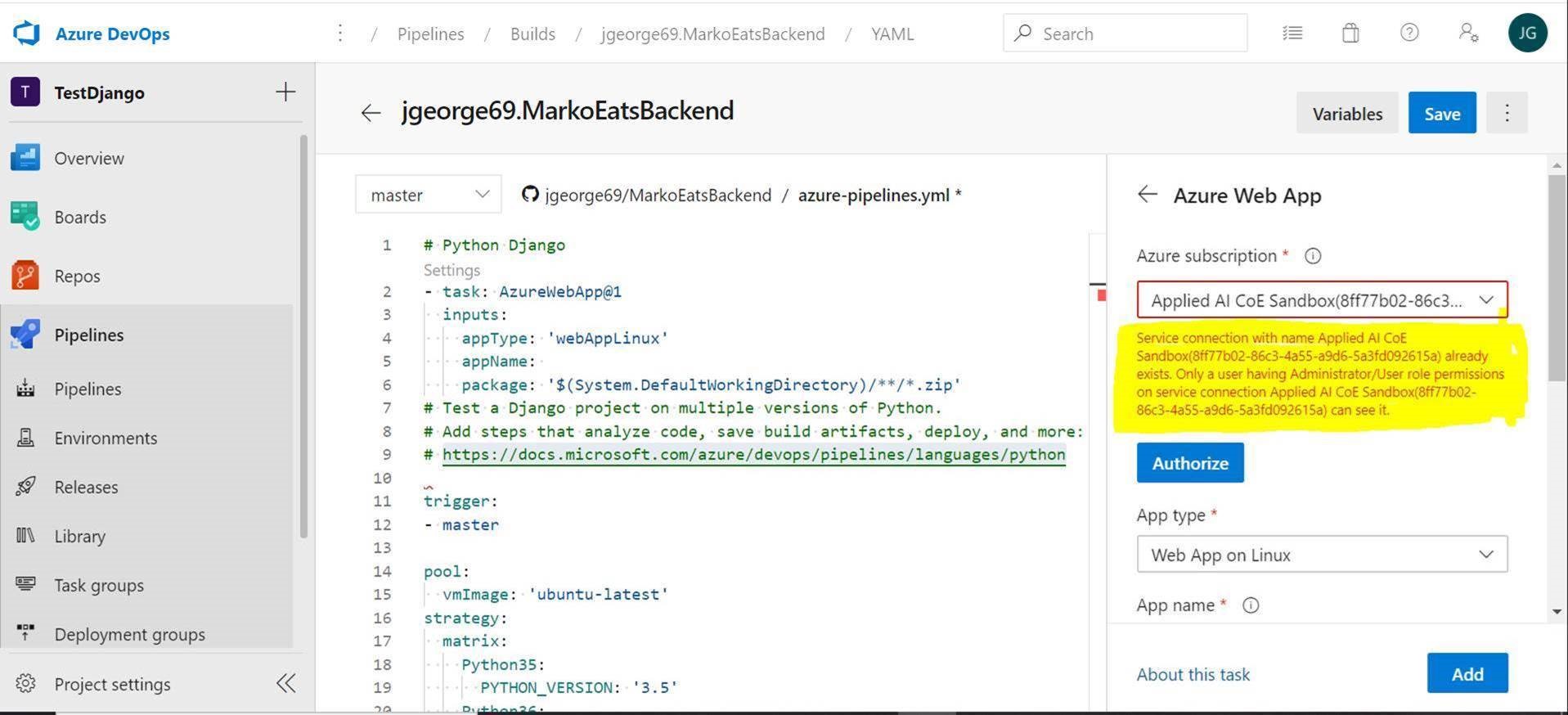Image resolution: width=1568 pixels, height=715 pixels.
Task: Click the Add button
Action: [1467, 673]
